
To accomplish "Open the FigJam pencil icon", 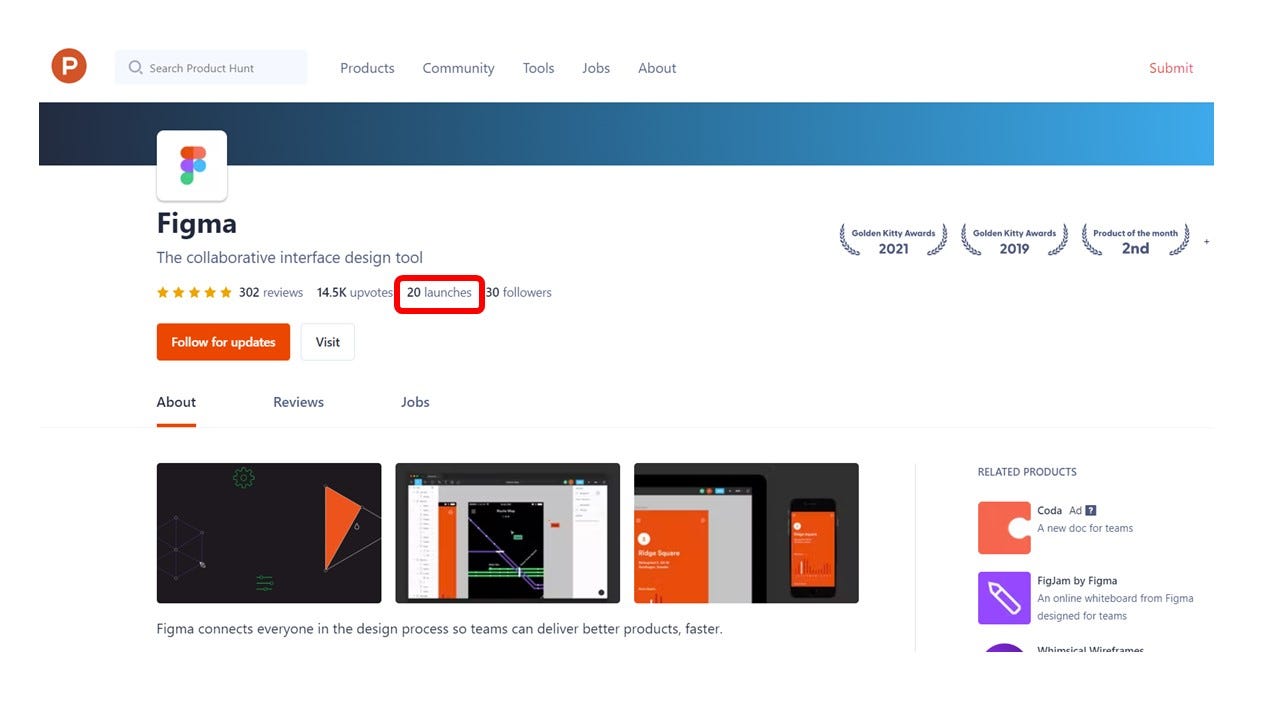I will click(1004, 598).
